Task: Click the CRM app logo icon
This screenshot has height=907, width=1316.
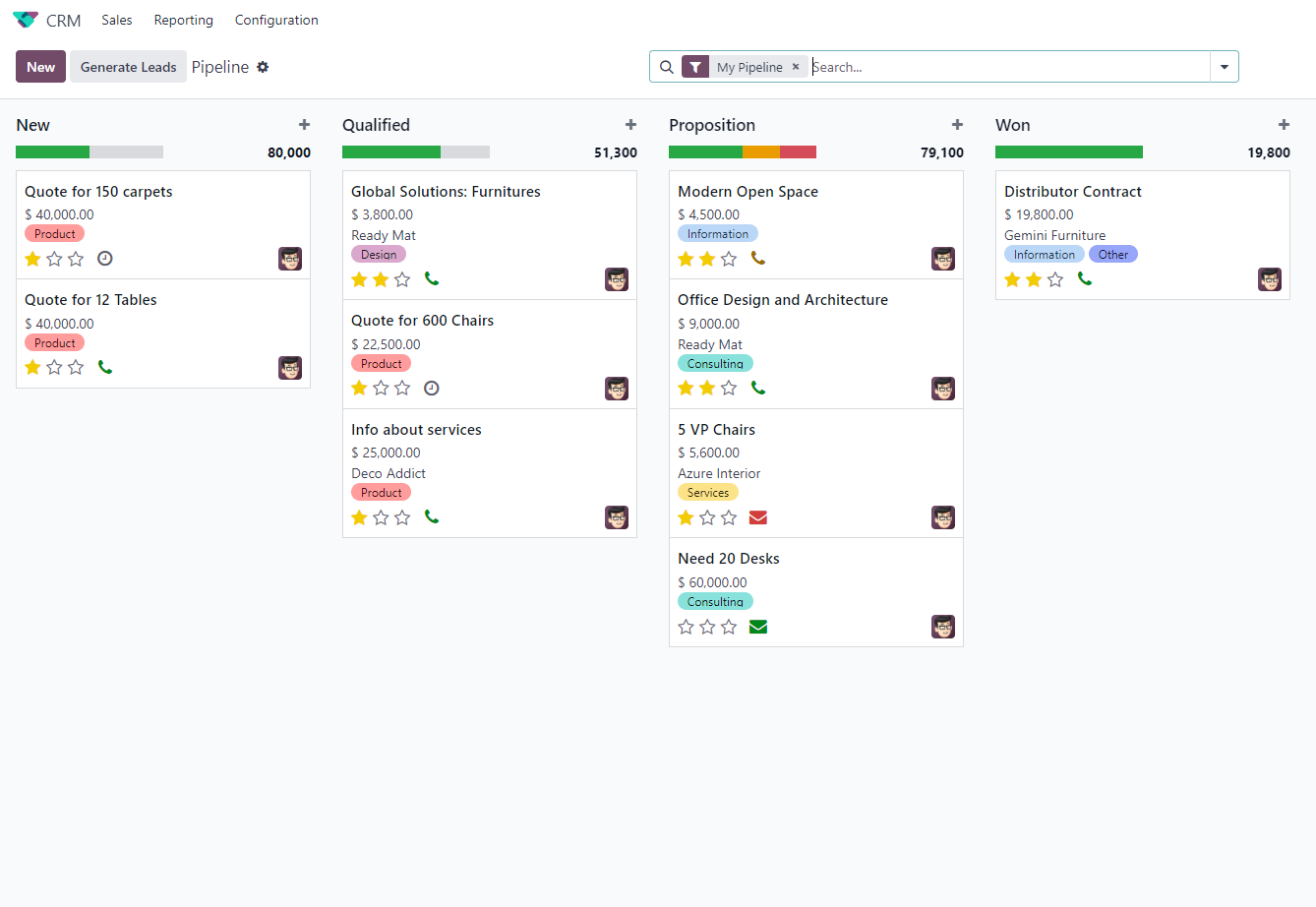Action: point(26,20)
